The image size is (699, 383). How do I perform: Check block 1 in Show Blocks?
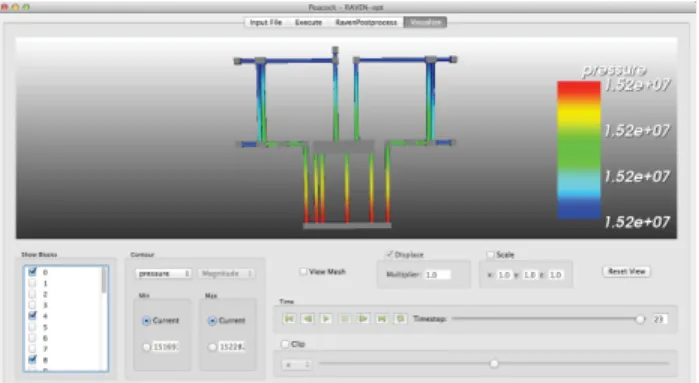(32, 283)
